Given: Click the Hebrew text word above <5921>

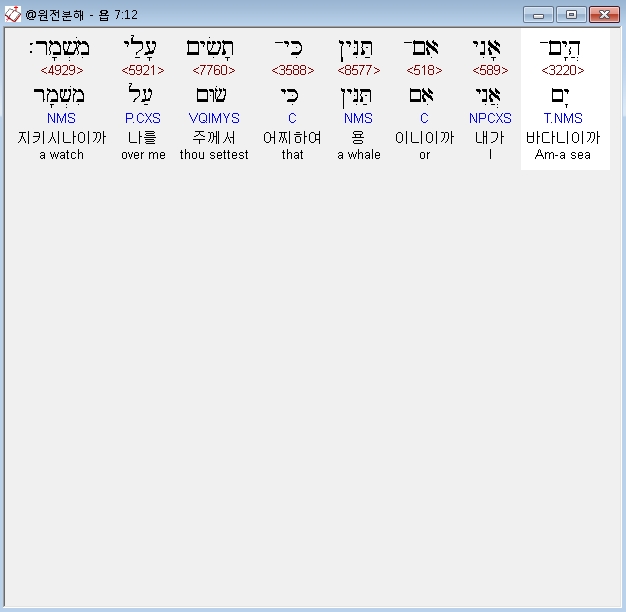Looking at the screenshot, I should (x=140, y=48).
